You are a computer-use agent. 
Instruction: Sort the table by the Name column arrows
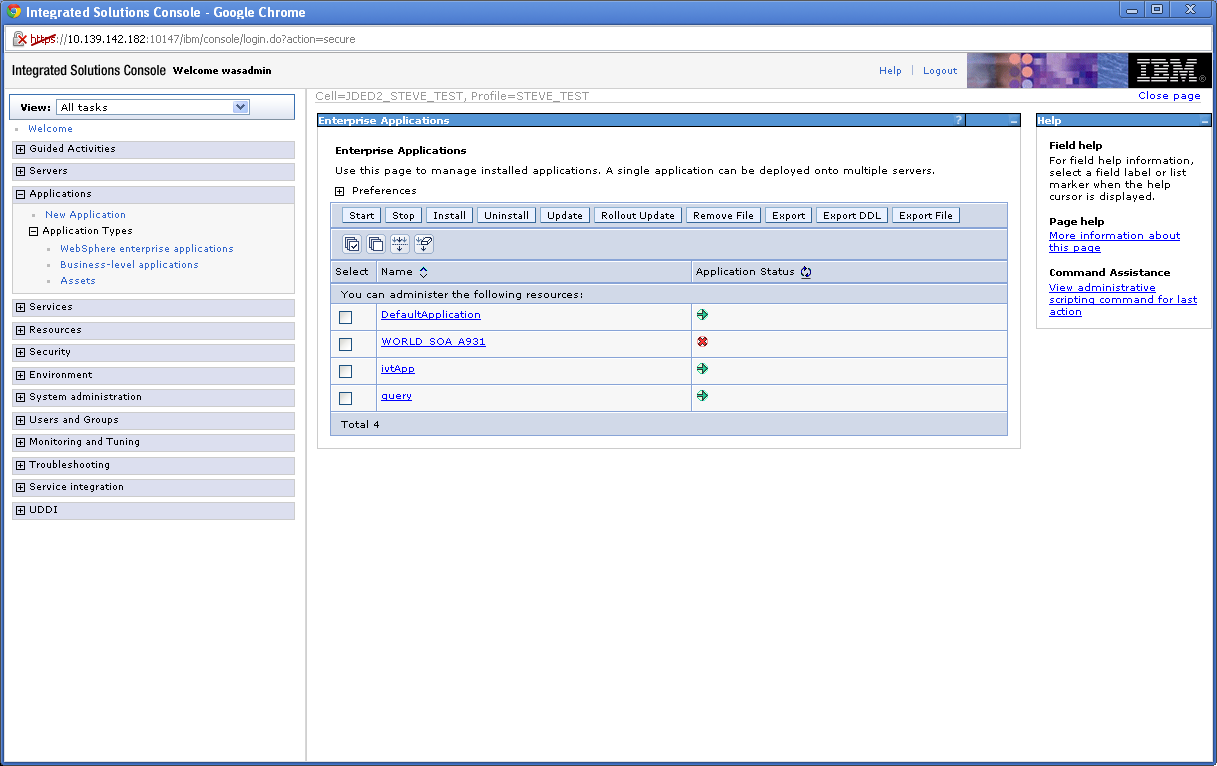tap(423, 272)
